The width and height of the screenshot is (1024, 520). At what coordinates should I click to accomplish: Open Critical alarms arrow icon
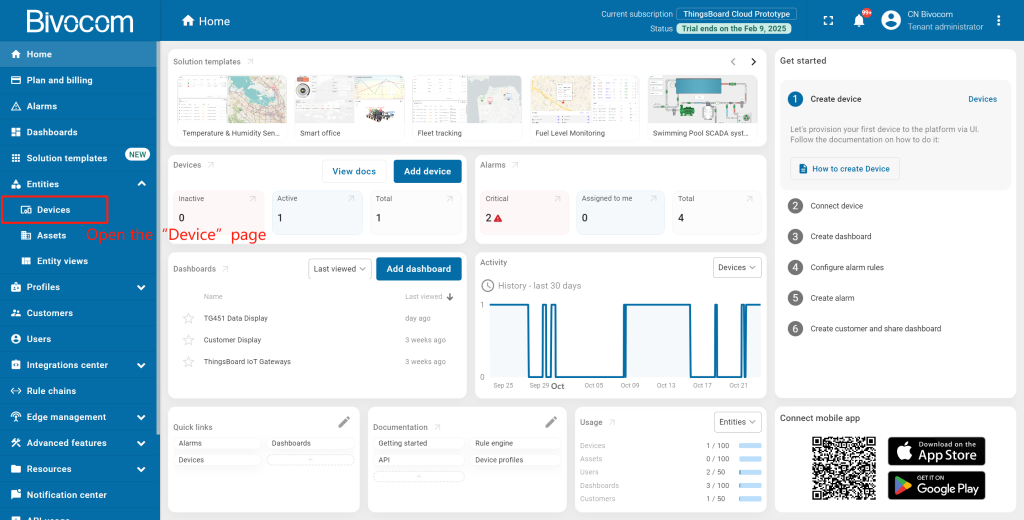point(557,199)
